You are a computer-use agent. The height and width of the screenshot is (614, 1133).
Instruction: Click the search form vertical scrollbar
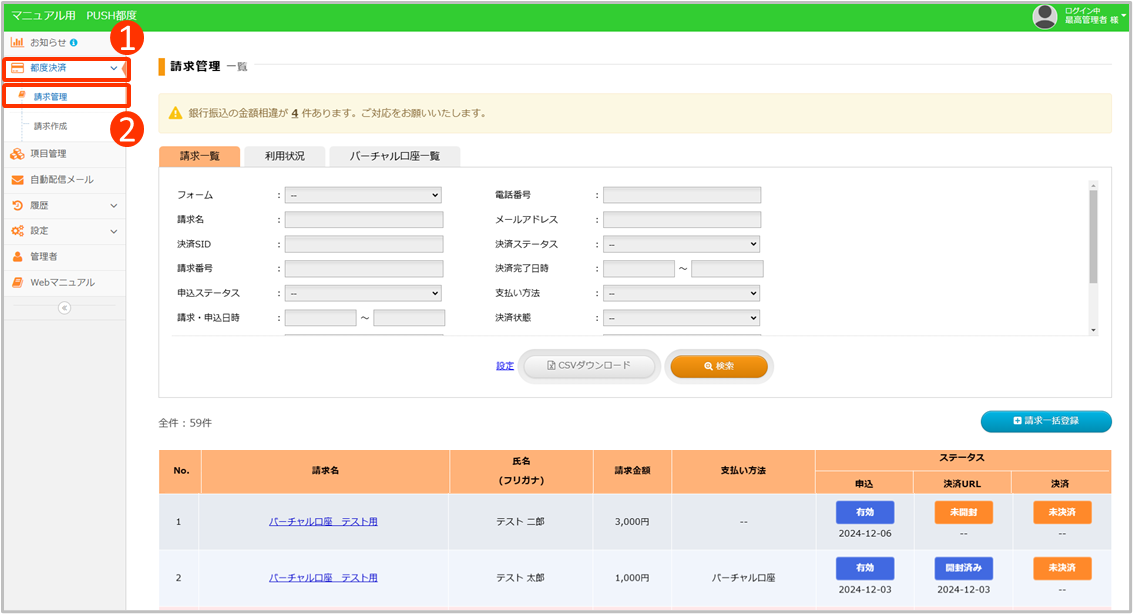(1093, 237)
